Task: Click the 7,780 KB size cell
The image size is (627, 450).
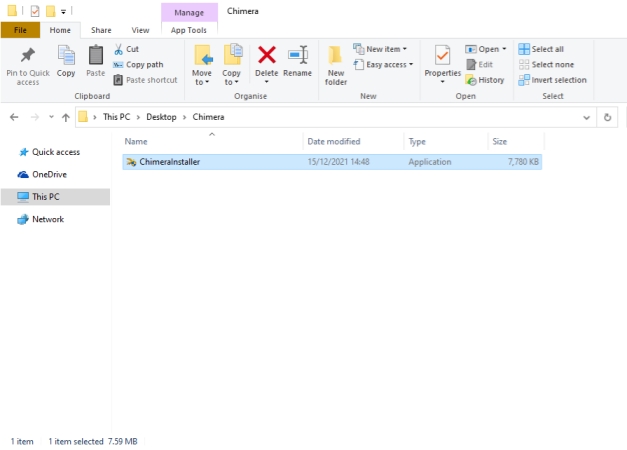Action: 523,162
